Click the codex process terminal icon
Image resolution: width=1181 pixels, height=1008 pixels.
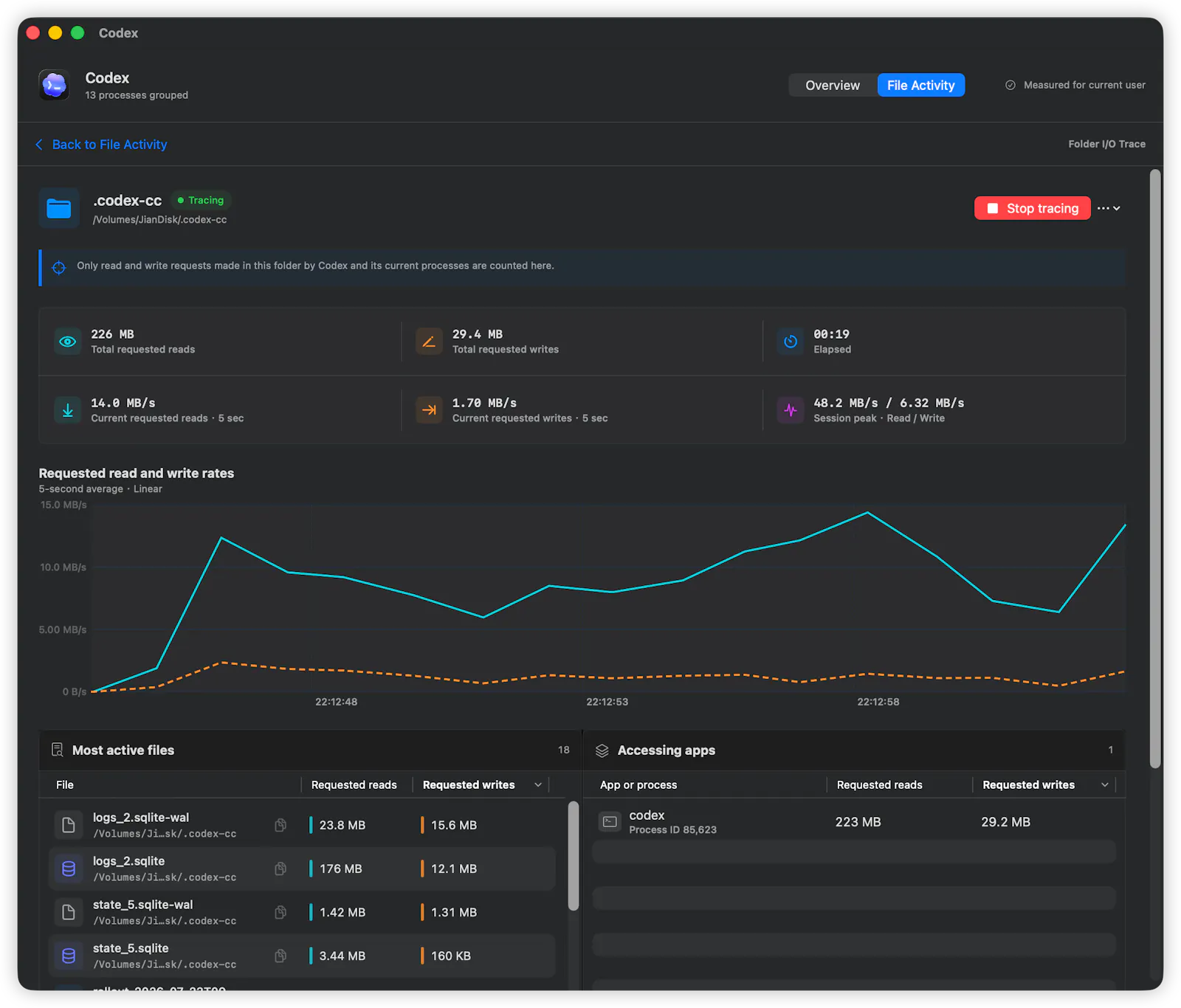pos(610,822)
